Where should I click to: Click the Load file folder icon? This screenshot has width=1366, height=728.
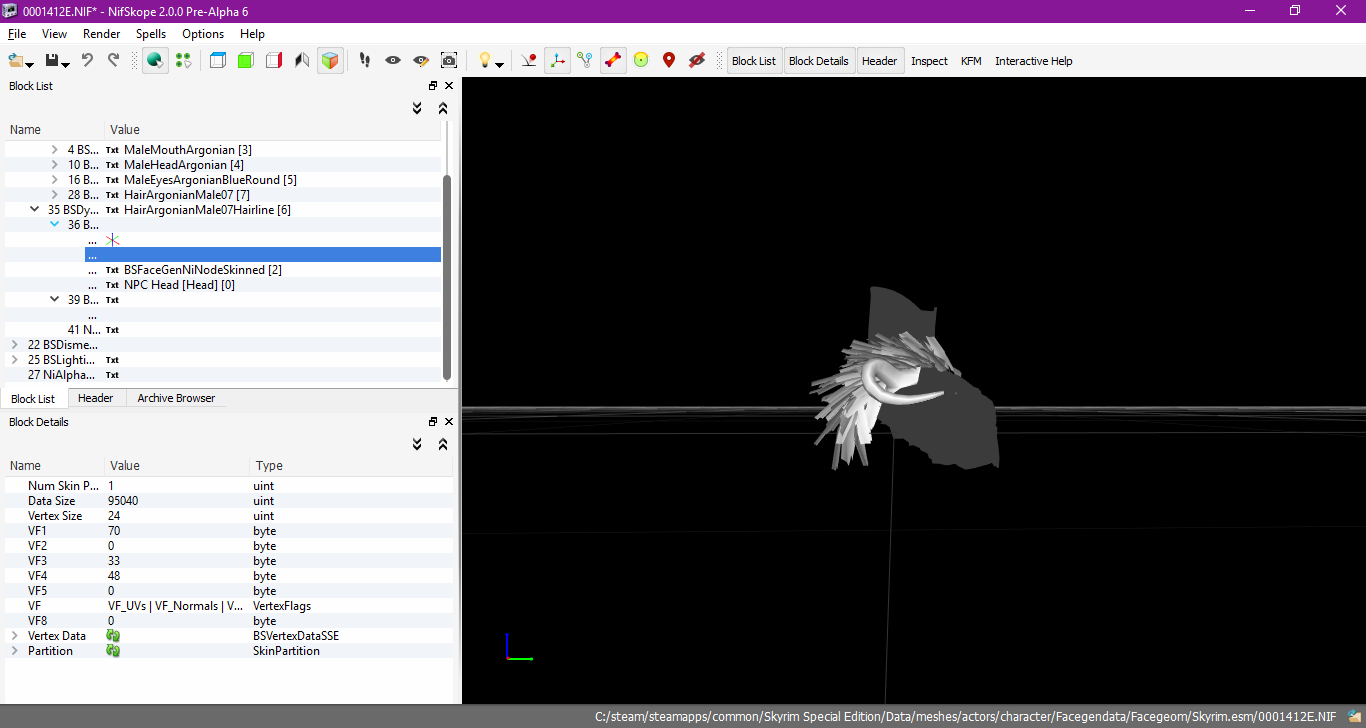pos(15,61)
